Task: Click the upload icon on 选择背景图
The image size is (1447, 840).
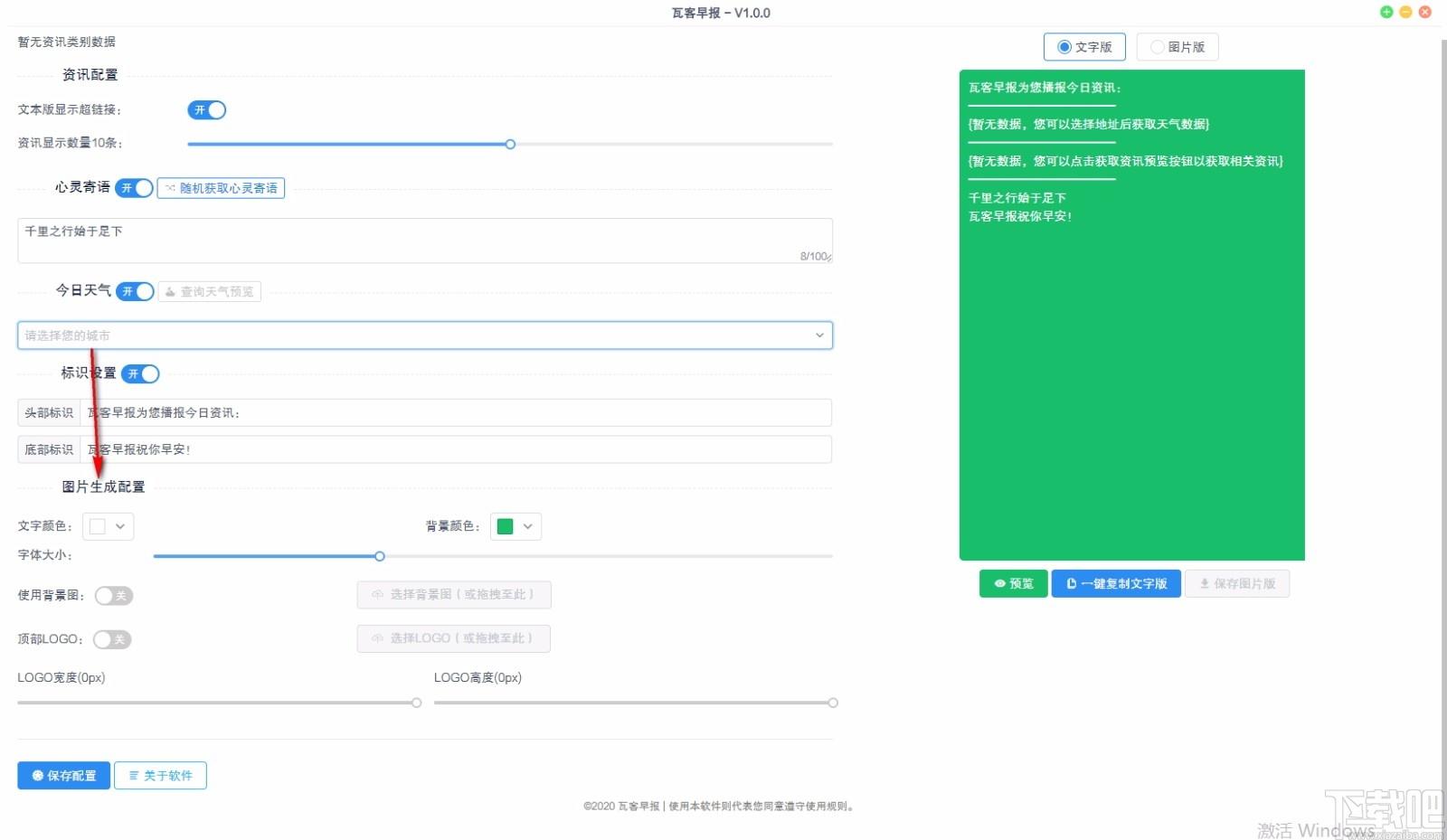Action: tap(378, 595)
